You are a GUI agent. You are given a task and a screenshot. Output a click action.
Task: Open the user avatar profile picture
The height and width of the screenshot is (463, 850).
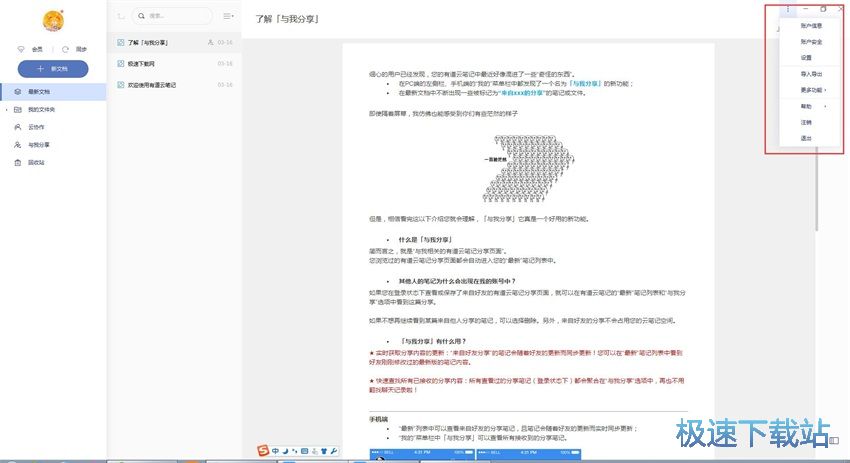tap(53, 21)
